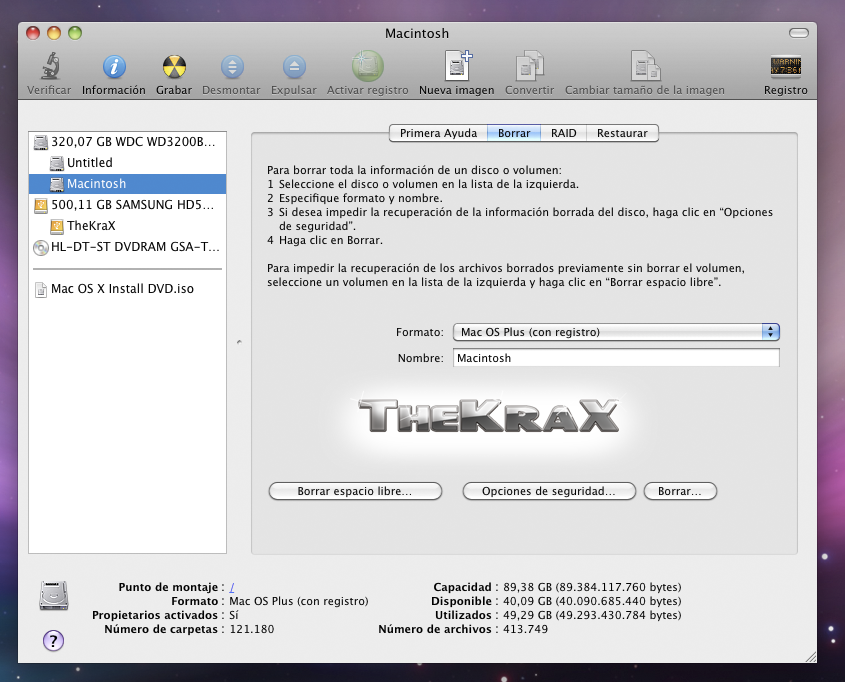Click the yellow minimize window button
845x682 pixels.
54,33
